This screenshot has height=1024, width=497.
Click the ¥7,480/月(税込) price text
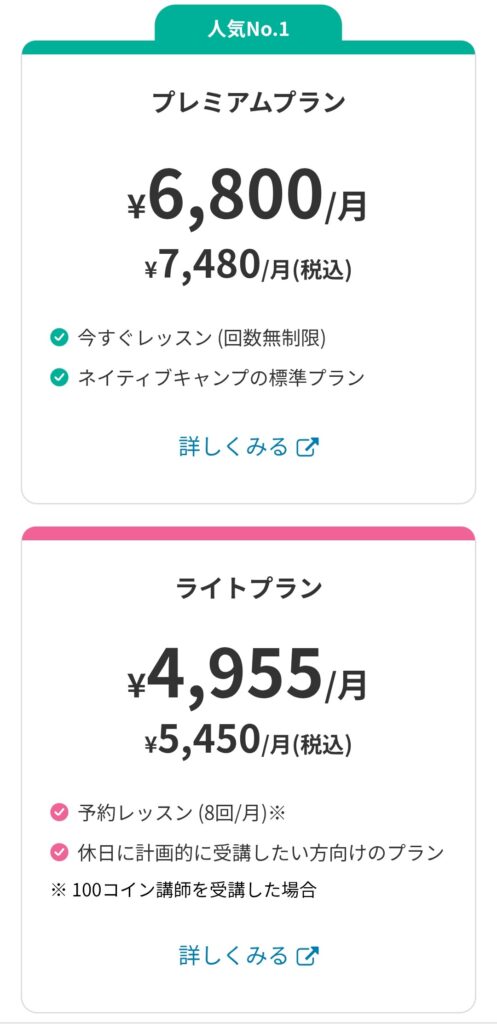click(x=248, y=267)
